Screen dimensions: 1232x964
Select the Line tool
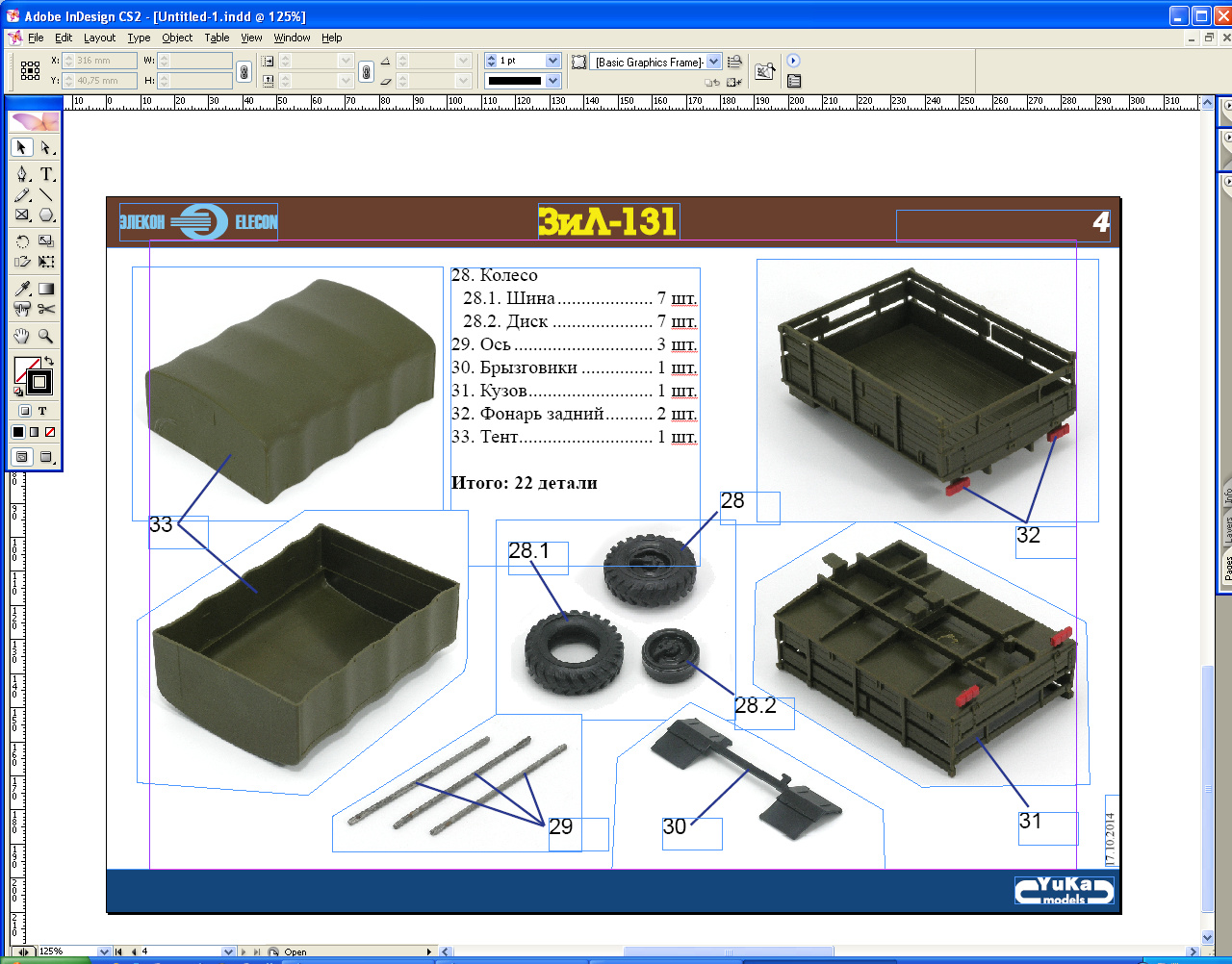pyautogui.click(x=46, y=194)
